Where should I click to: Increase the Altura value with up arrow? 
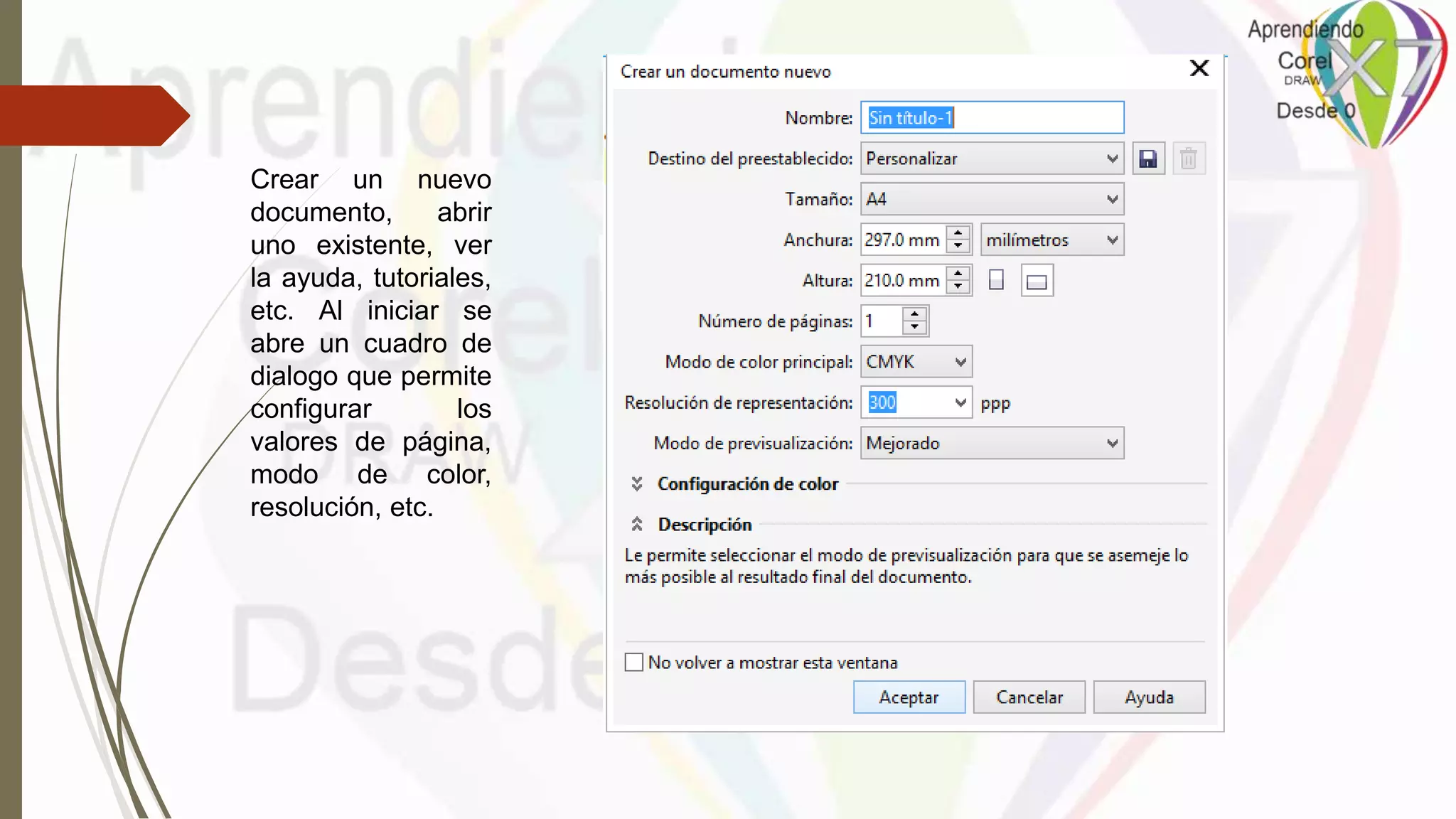click(x=958, y=273)
